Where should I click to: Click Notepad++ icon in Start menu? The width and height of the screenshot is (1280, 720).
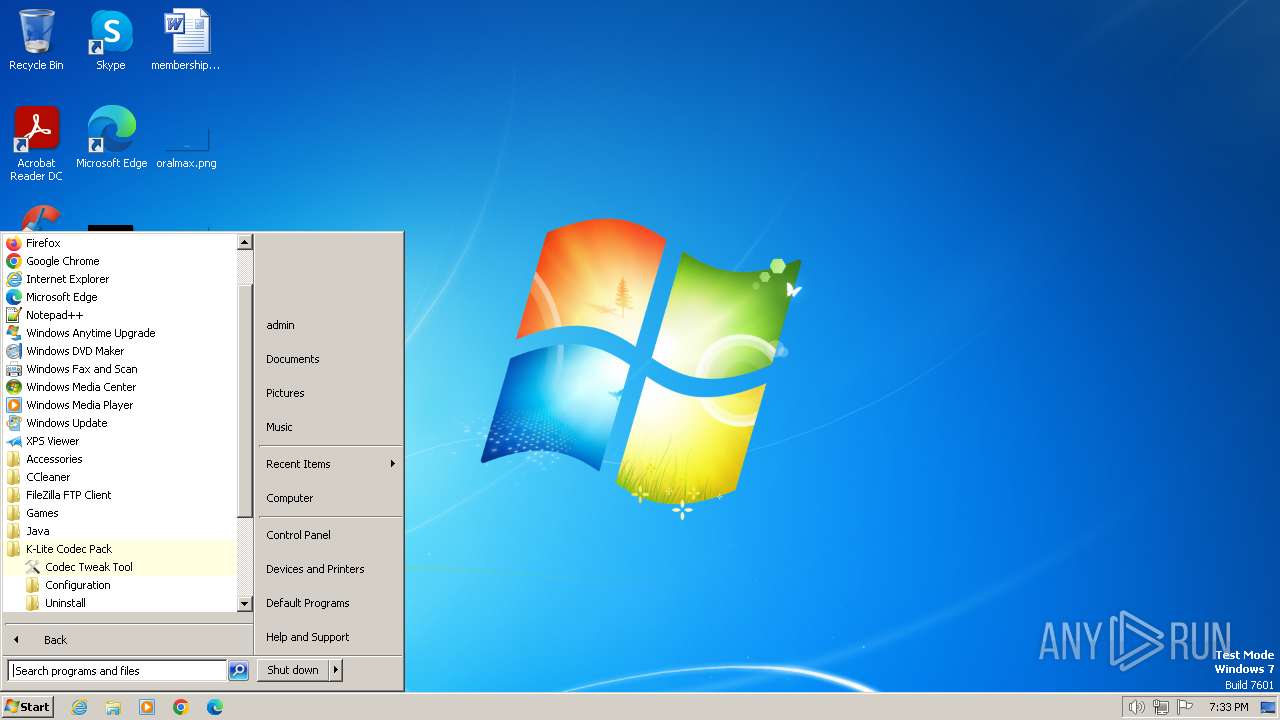click(14, 315)
